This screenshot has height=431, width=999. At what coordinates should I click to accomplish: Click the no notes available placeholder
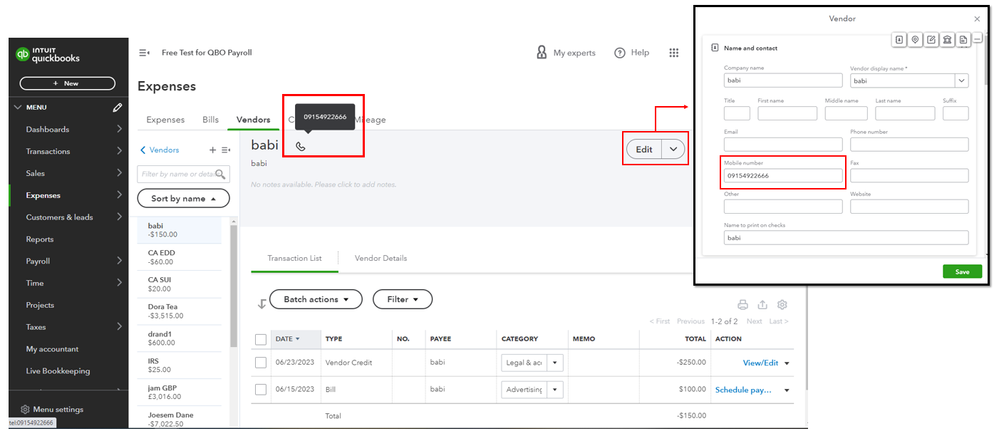pos(324,184)
